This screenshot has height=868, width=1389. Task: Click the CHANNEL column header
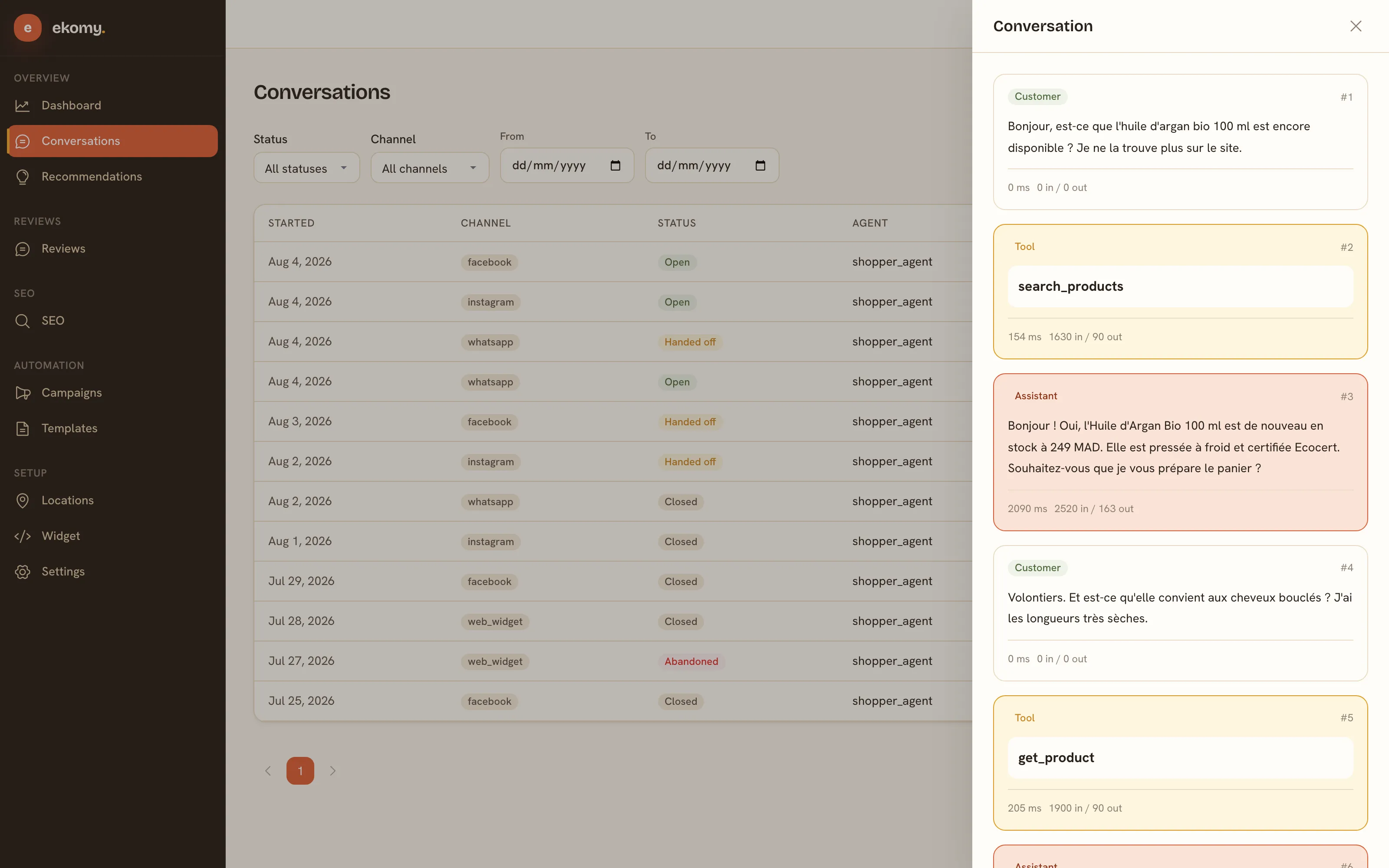(x=486, y=224)
